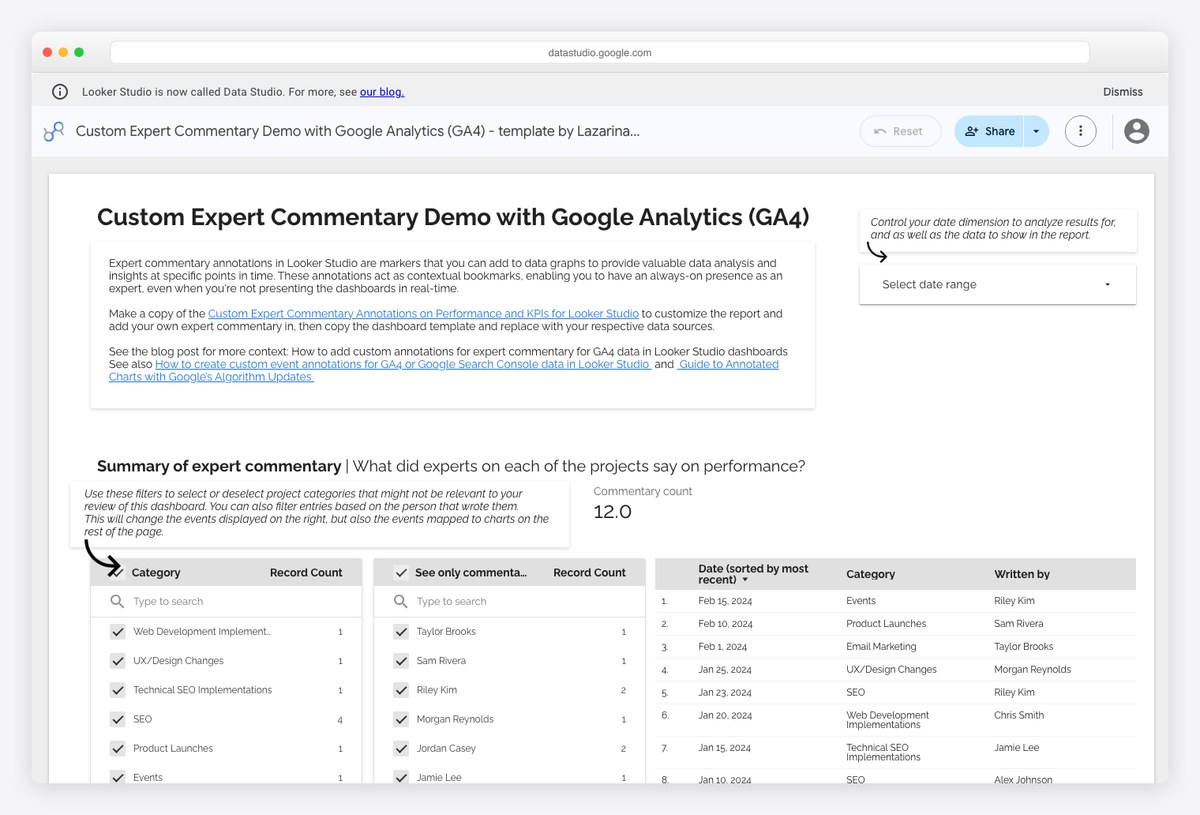Toggle 'See only commenta...' select-all checkbox
Image resolution: width=1200 pixels, height=815 pixels.
click(401, 573)
